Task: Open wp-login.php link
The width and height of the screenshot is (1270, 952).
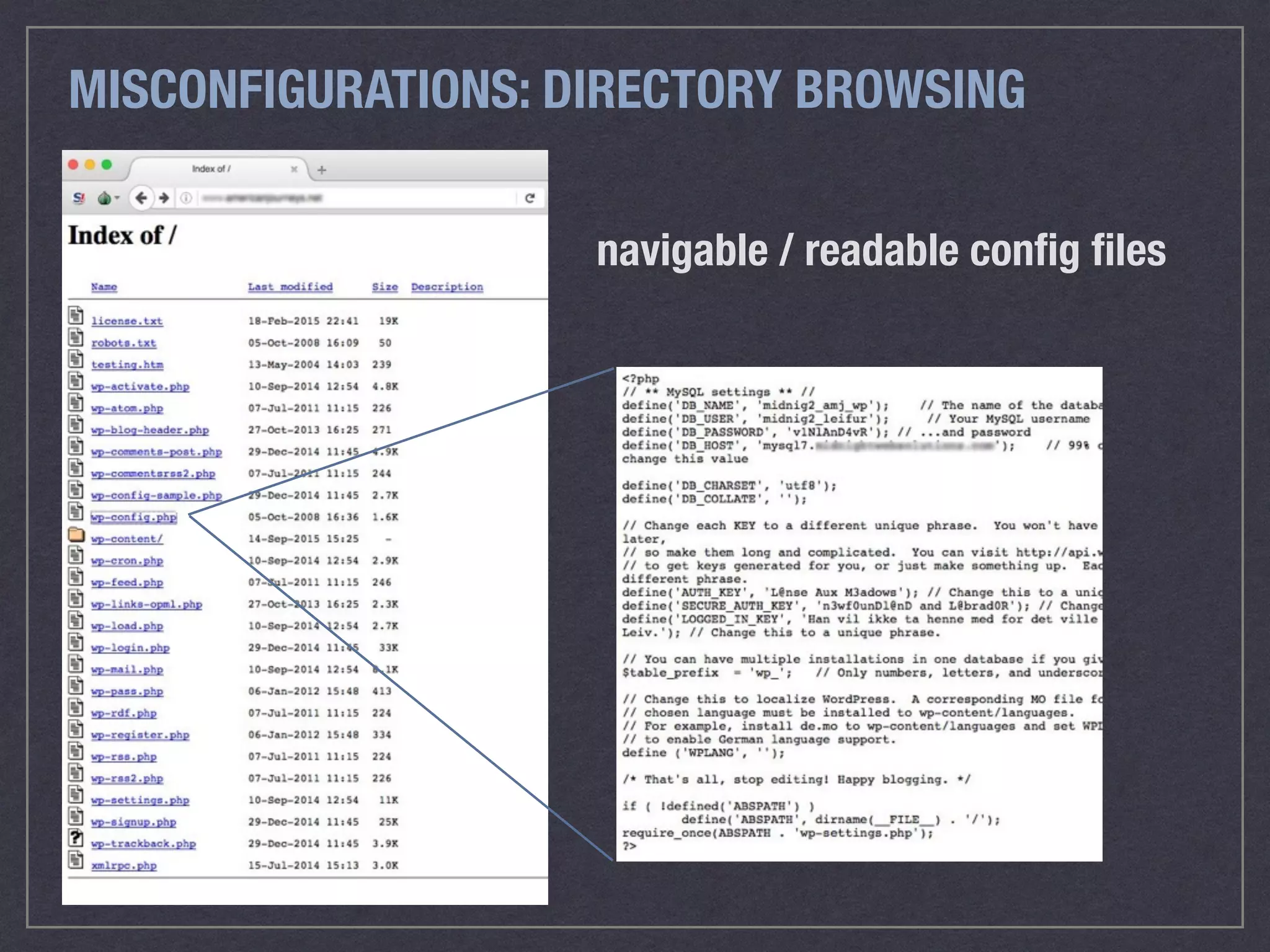Action: pos(130,648)
